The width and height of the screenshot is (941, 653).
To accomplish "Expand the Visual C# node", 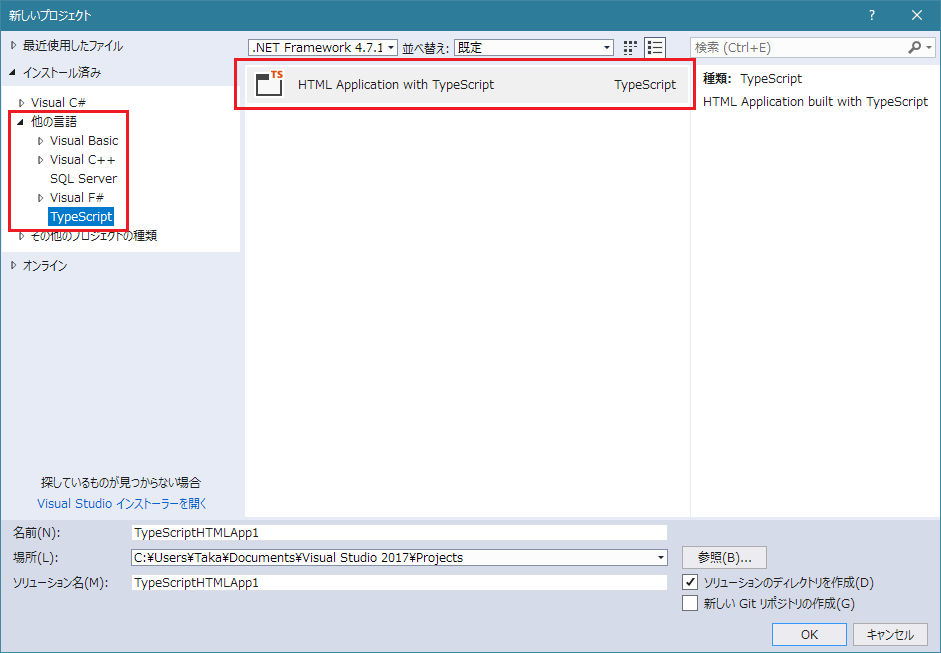I will pos(22,103).
